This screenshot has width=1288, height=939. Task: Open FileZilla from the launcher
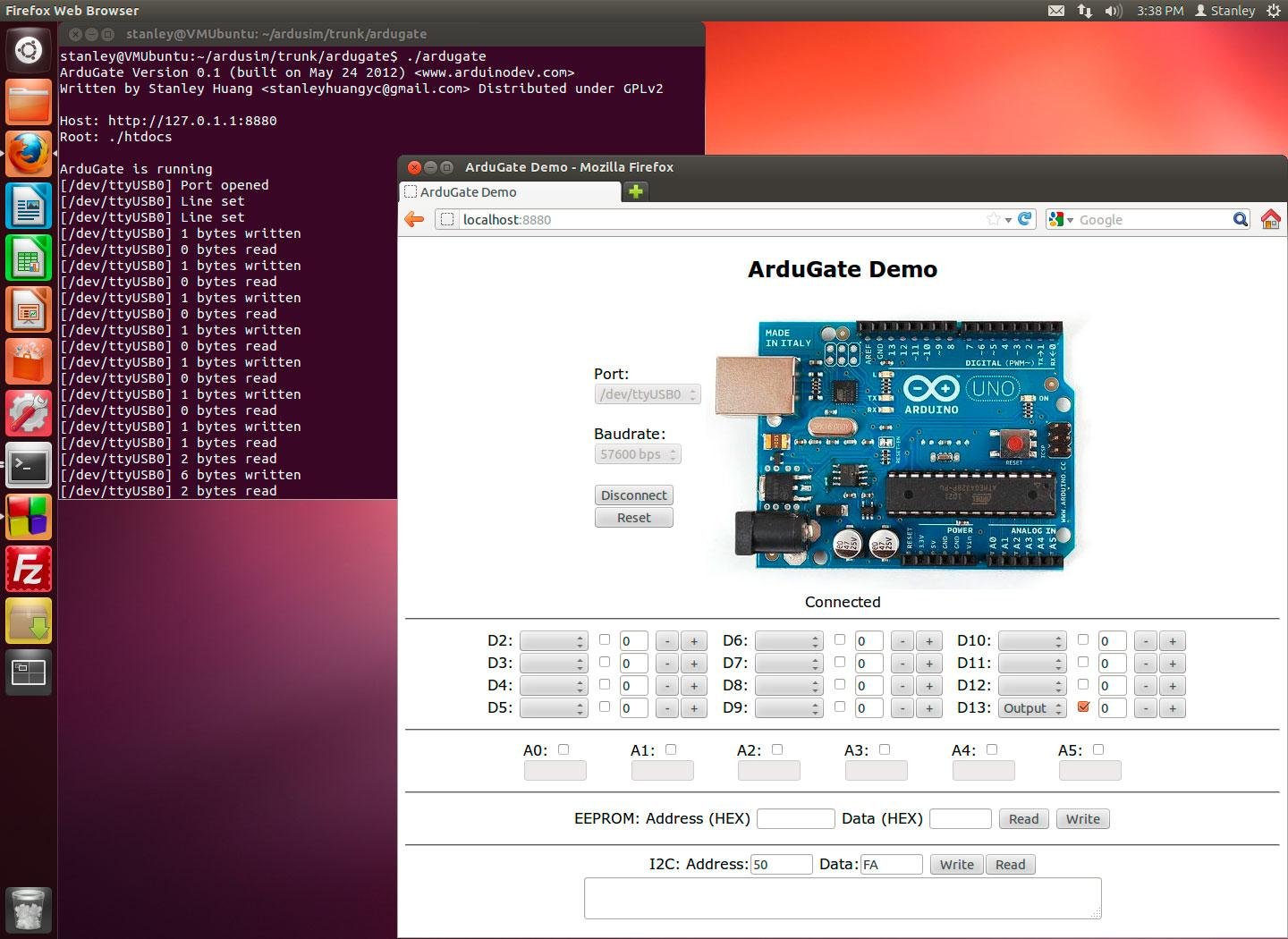coord(28,569)
